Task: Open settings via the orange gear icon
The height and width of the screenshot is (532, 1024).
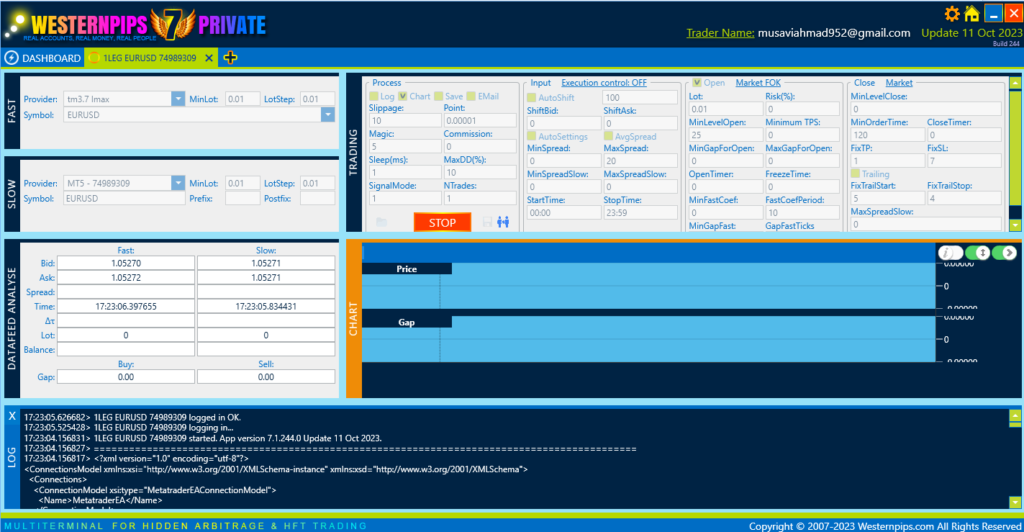Action: point(952,14)
